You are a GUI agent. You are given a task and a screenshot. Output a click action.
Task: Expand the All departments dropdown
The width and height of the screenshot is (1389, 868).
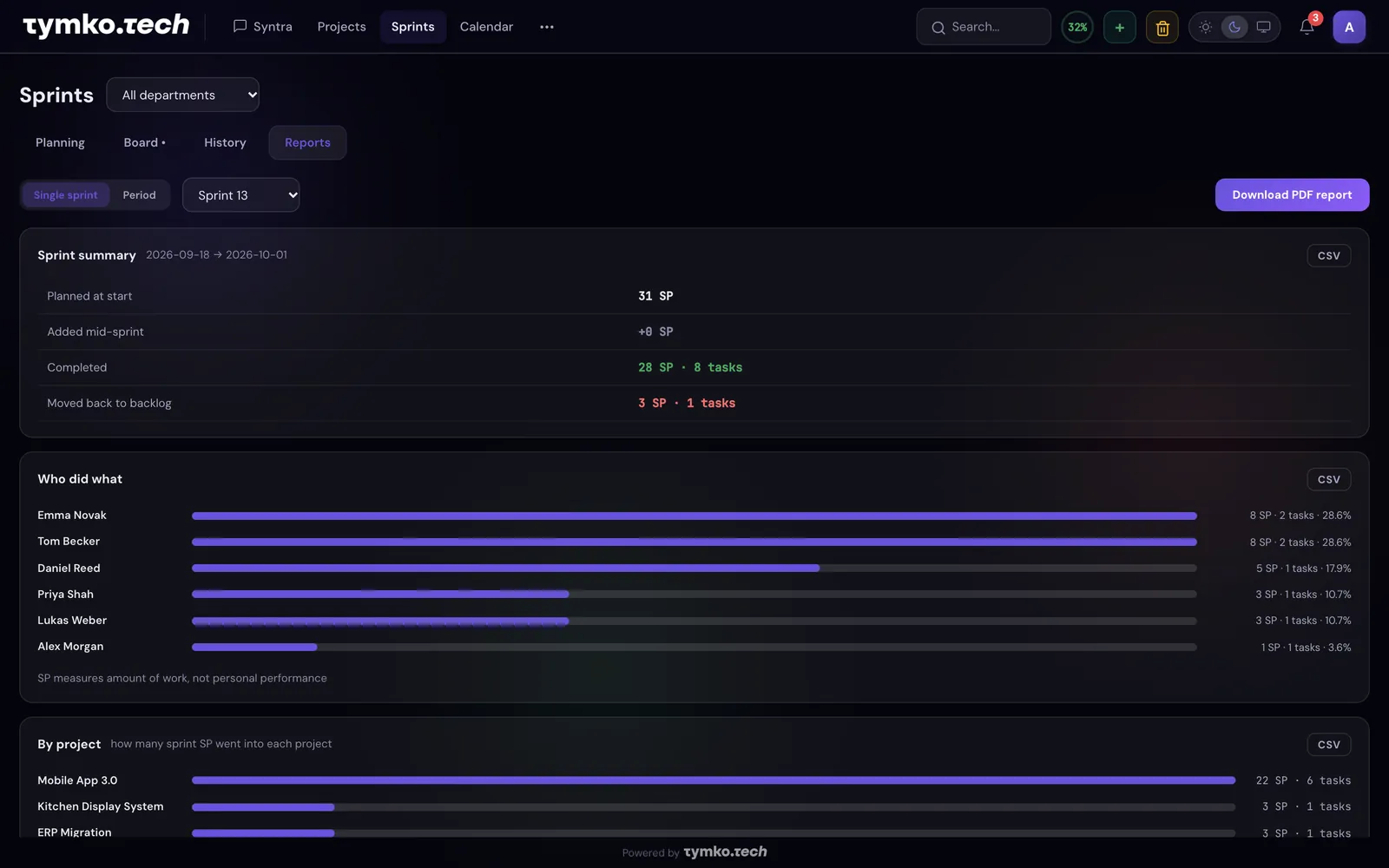(183, 95)
